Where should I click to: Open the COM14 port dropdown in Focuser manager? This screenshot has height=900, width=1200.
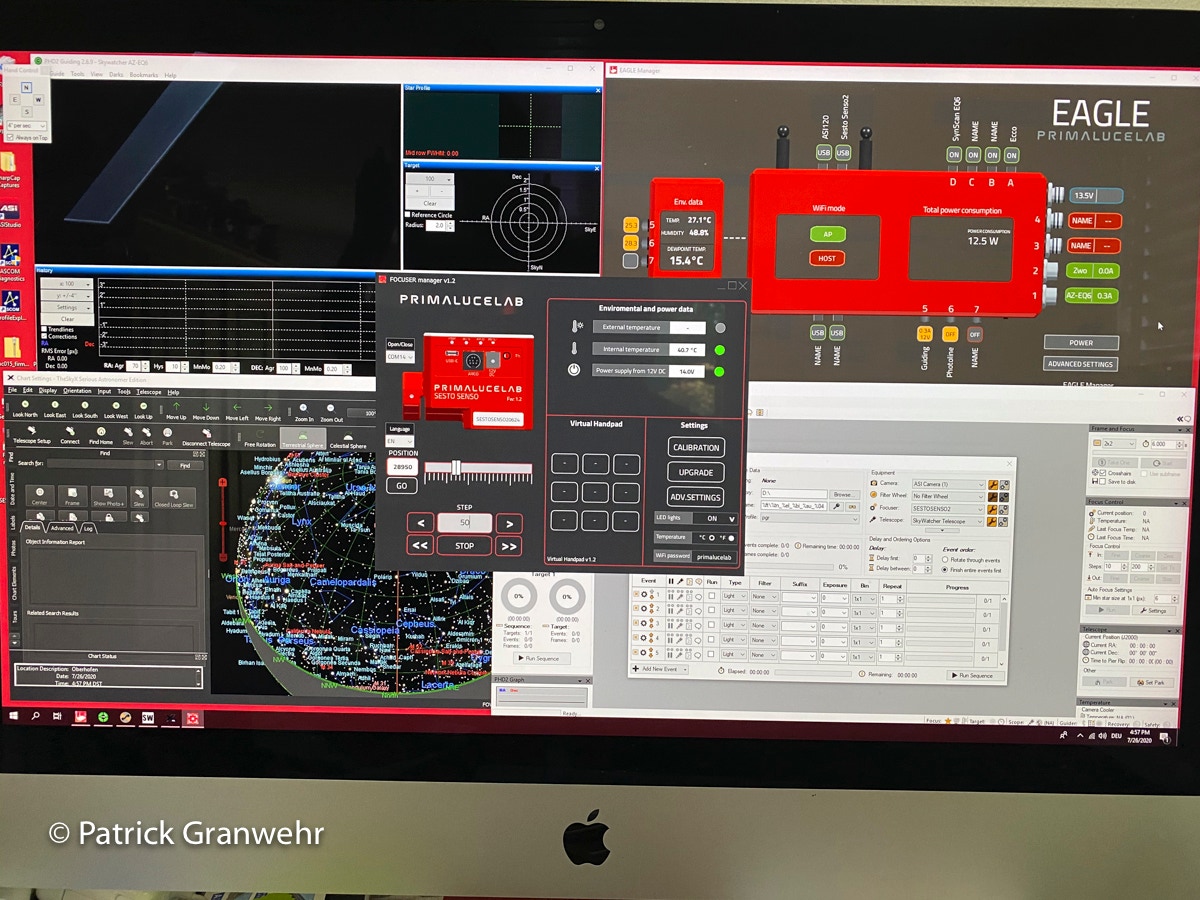400,356
